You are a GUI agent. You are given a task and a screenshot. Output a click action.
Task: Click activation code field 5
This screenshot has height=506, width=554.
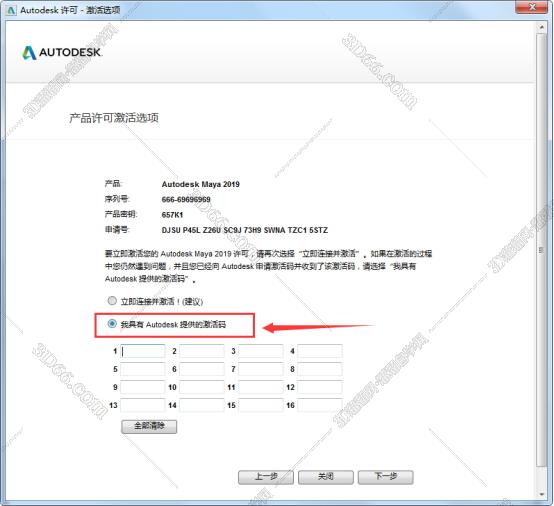[143, 369]
